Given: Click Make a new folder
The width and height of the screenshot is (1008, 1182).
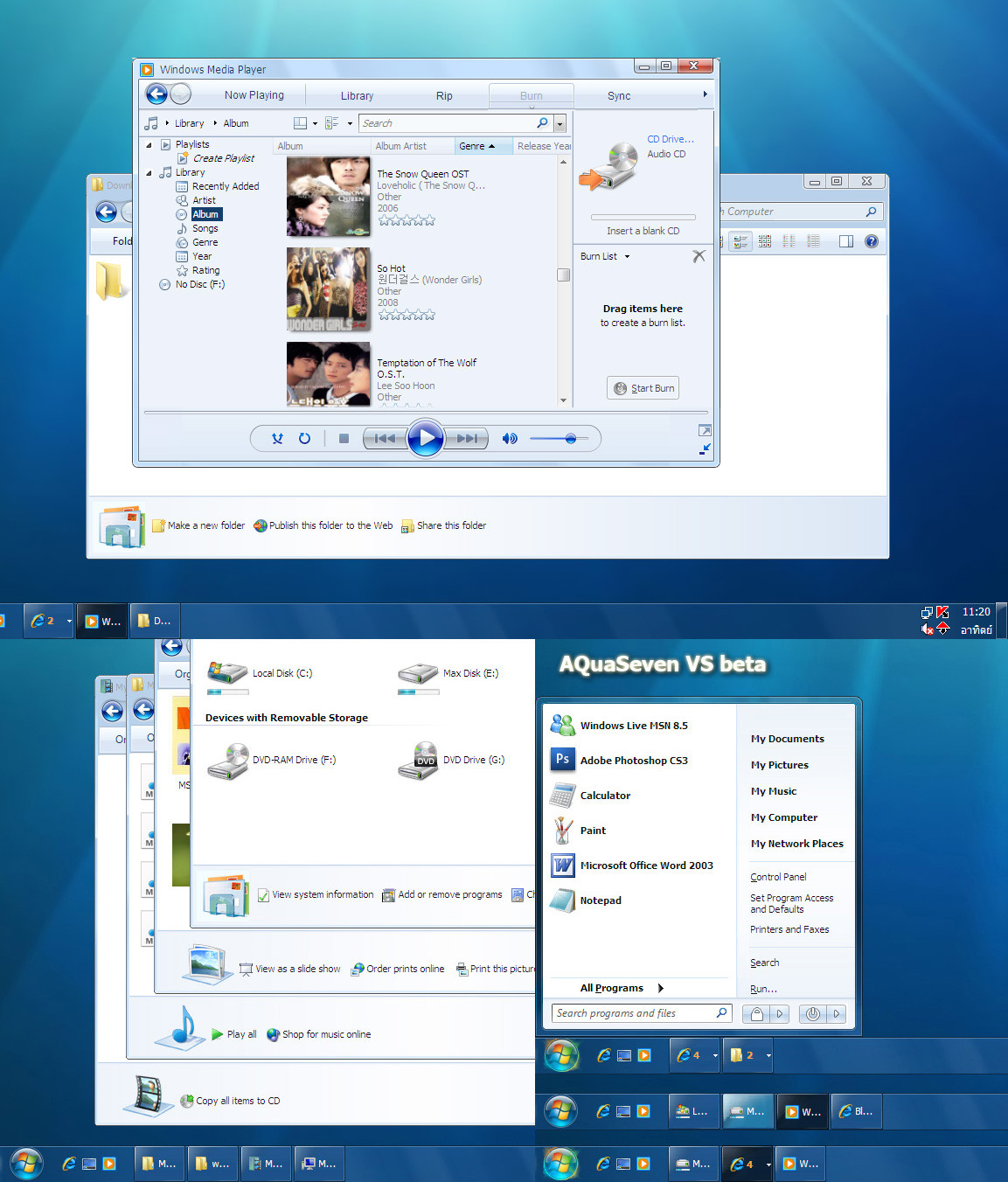Looking at the screenshot, I should point(198,525).
